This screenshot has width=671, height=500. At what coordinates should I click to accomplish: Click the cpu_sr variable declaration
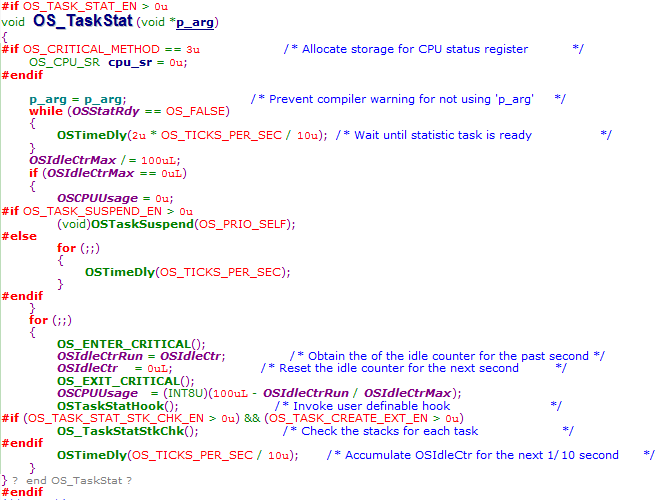[130, 62]
